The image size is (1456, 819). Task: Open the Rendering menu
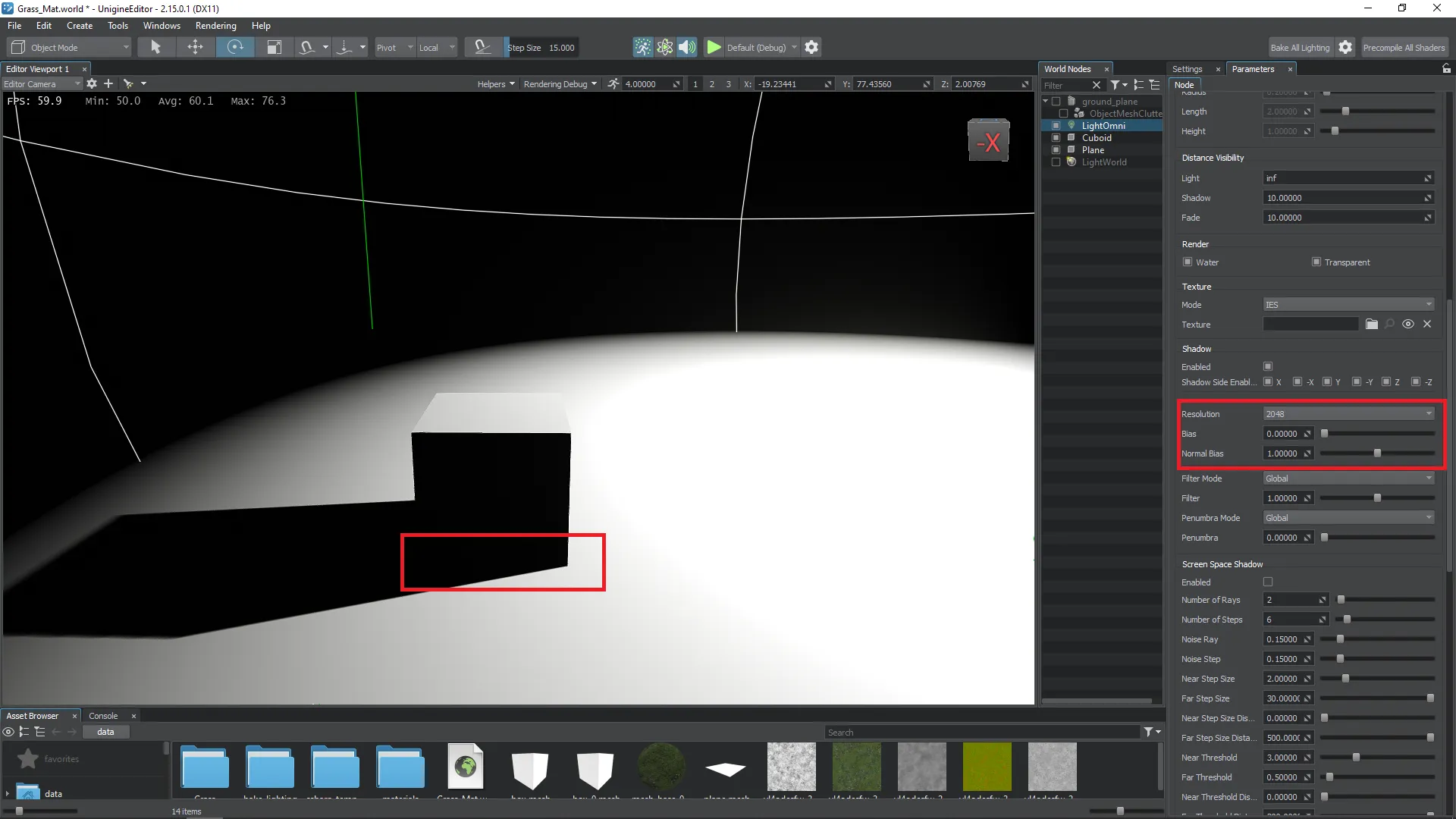tap(216, 25)
